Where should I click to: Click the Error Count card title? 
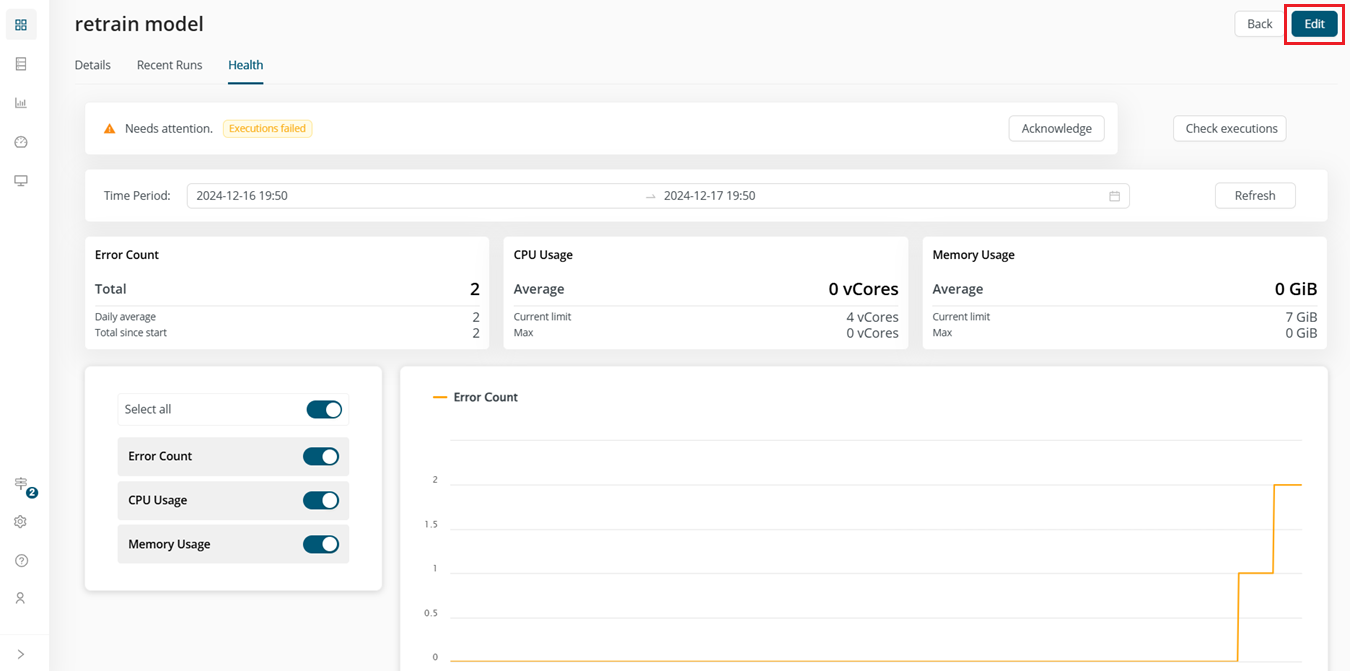click(127, 255)
